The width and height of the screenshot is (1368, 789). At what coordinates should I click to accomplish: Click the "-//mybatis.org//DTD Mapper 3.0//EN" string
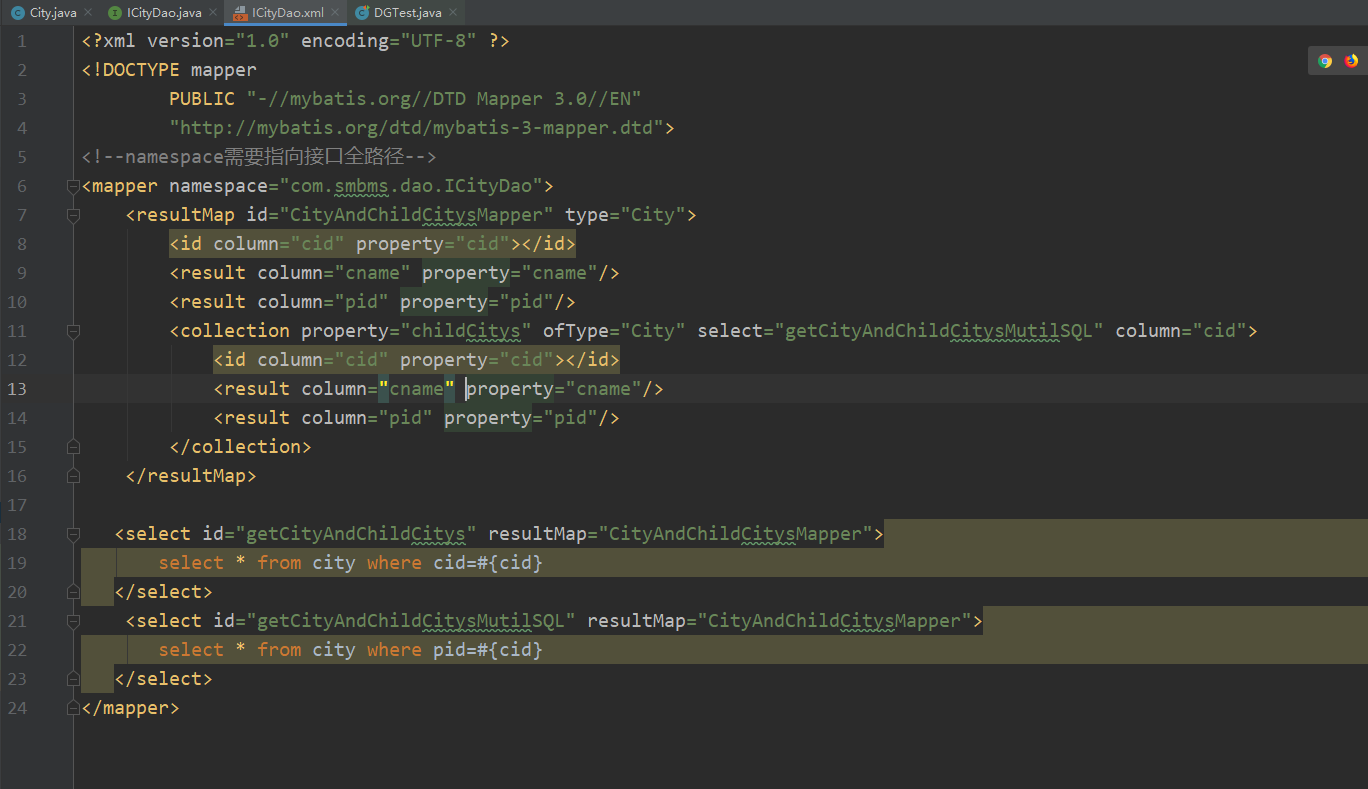[444, 99]
